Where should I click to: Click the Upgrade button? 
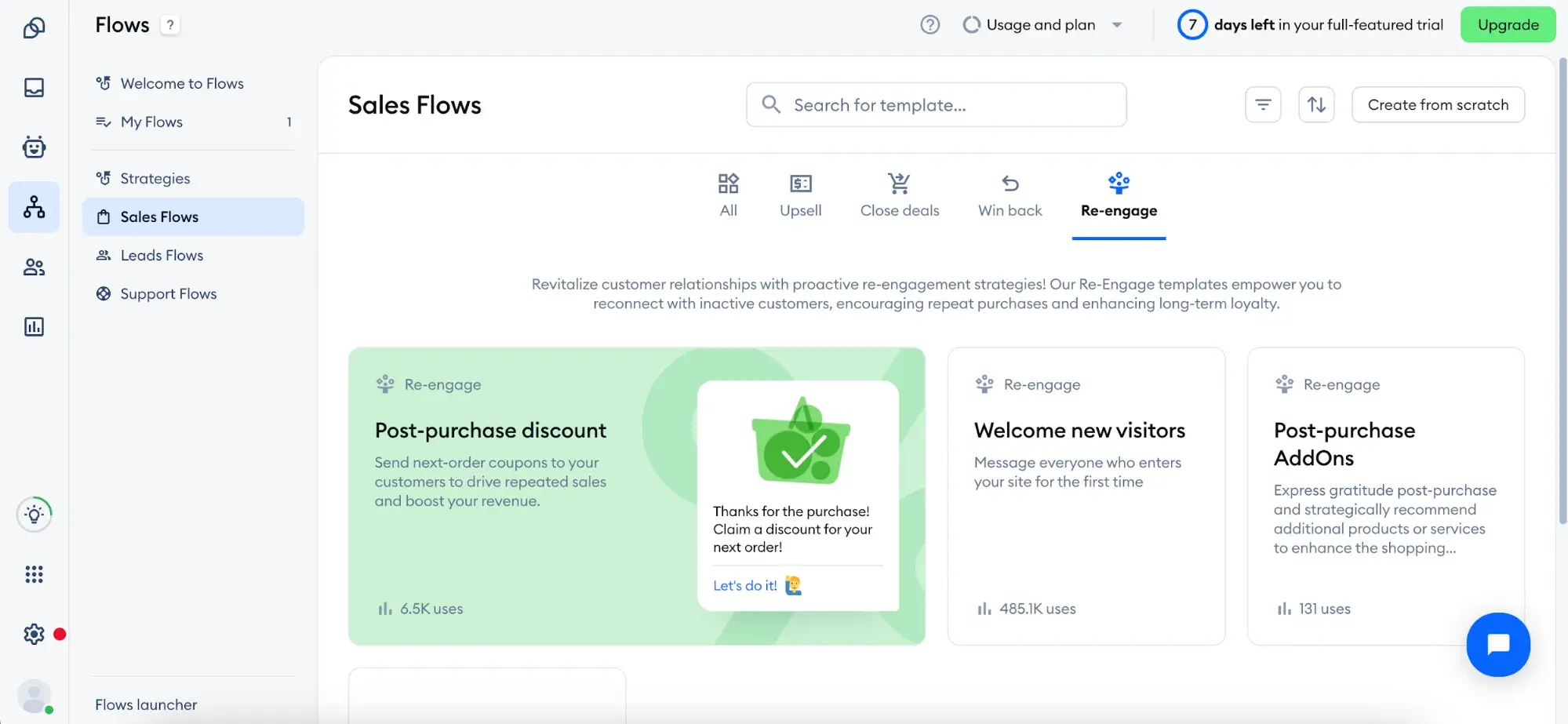1508,25
